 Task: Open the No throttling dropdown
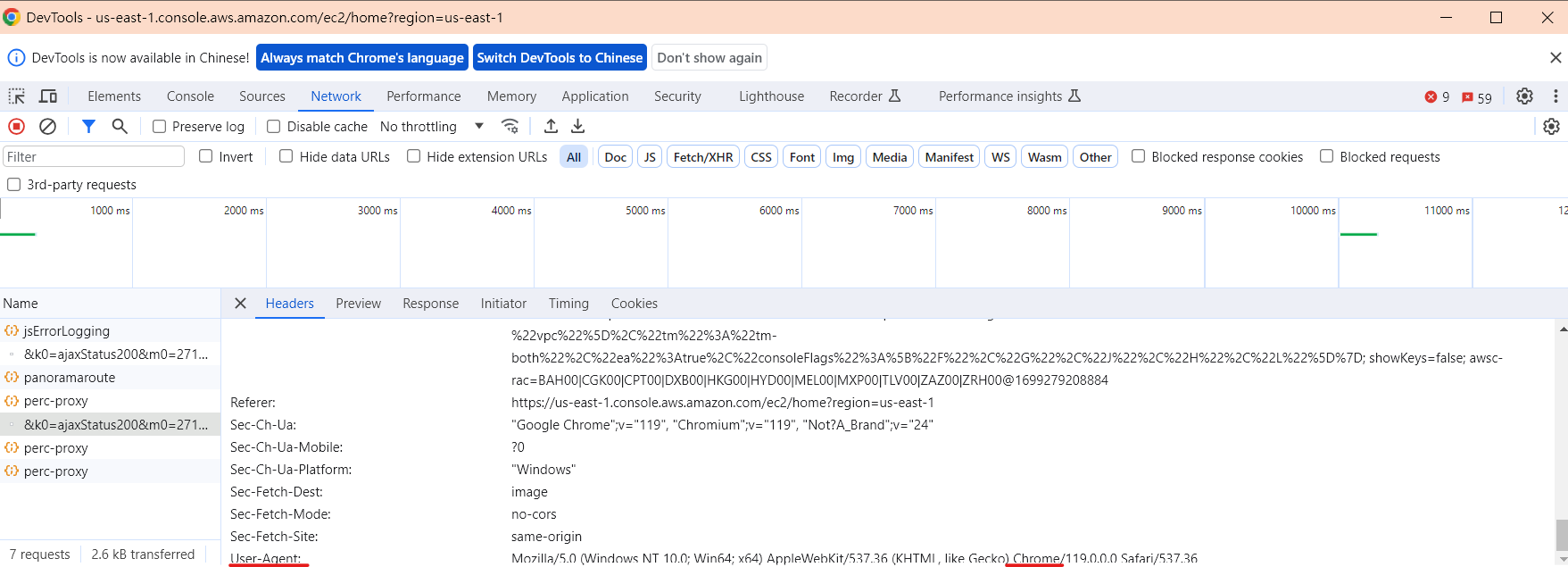432,127
